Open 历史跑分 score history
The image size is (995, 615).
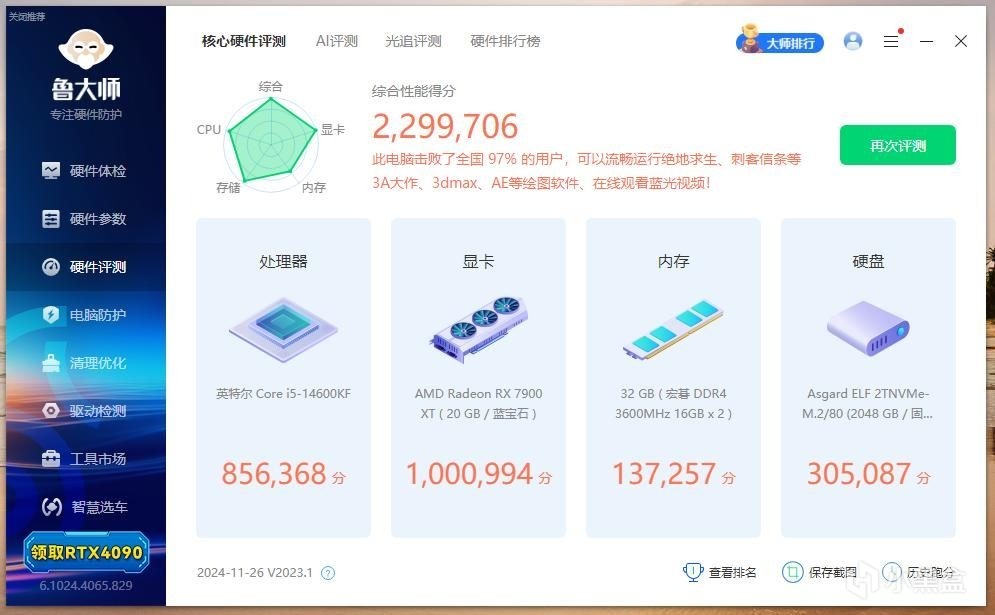(x=918, y=572)
